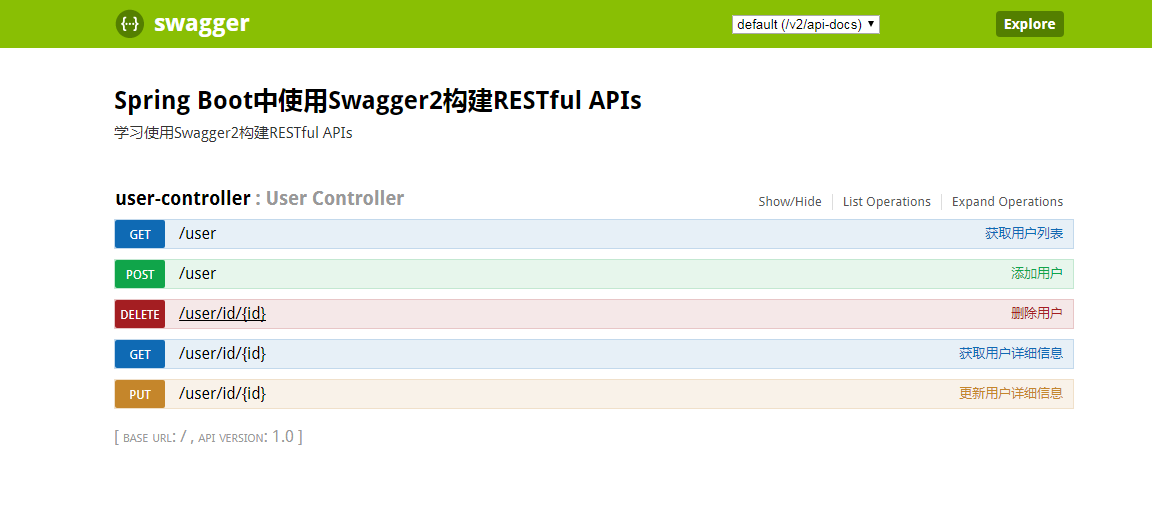The width and height of the screenshot is (1152, 515).
Task: Click the 删除用户 description
Action: pos(1037,314)
